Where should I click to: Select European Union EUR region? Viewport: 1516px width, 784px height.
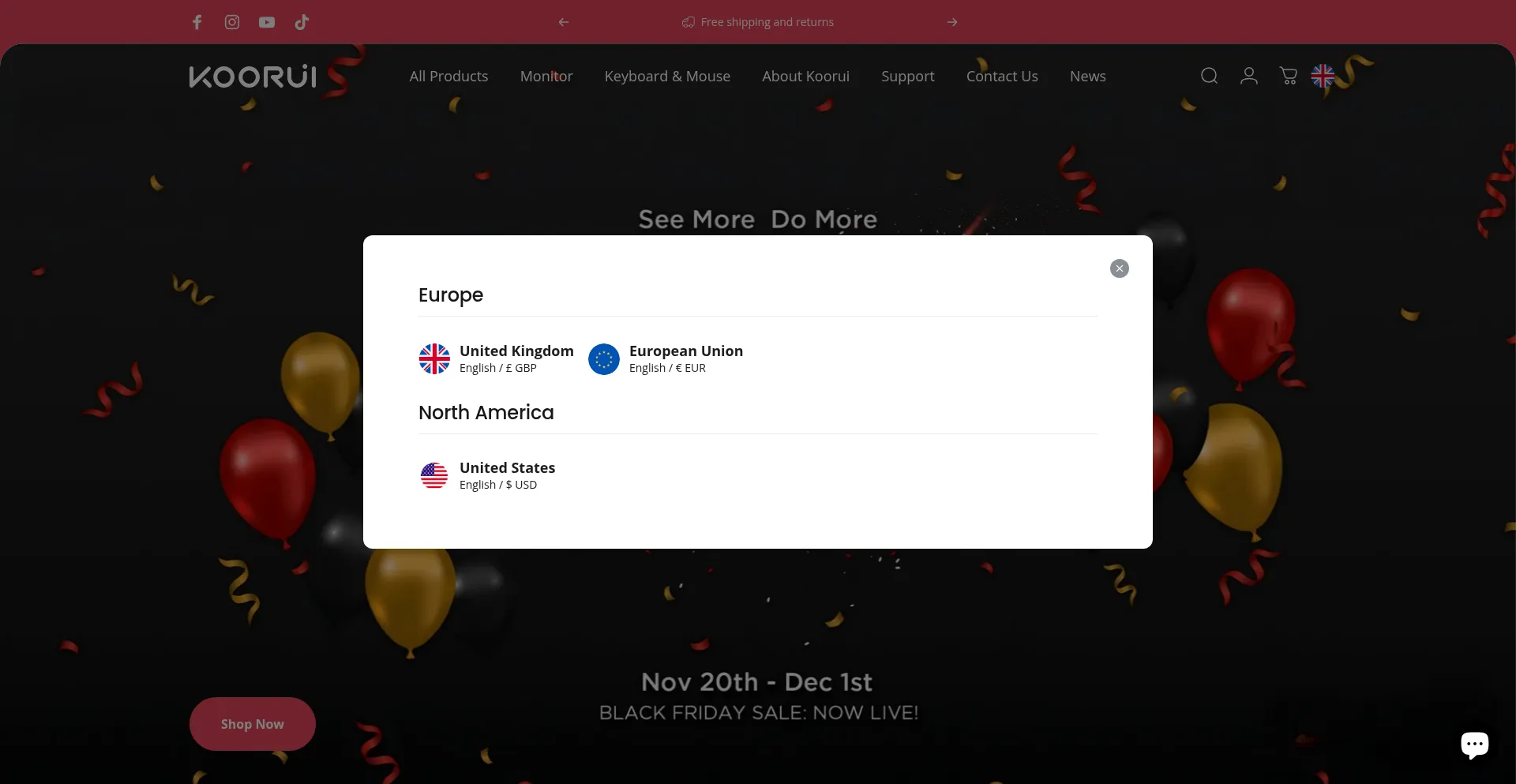666,358
